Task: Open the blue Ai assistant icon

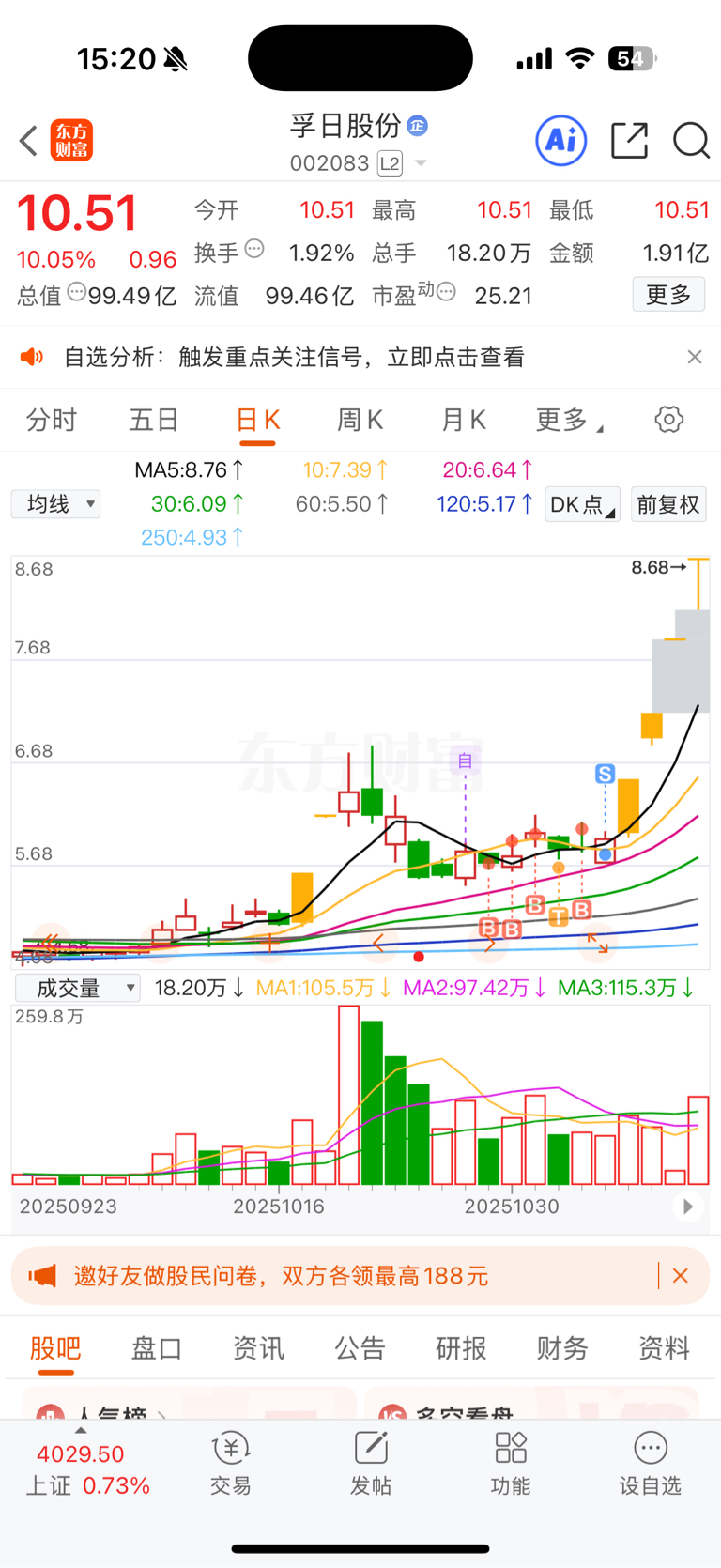Action: coord(561,141)
